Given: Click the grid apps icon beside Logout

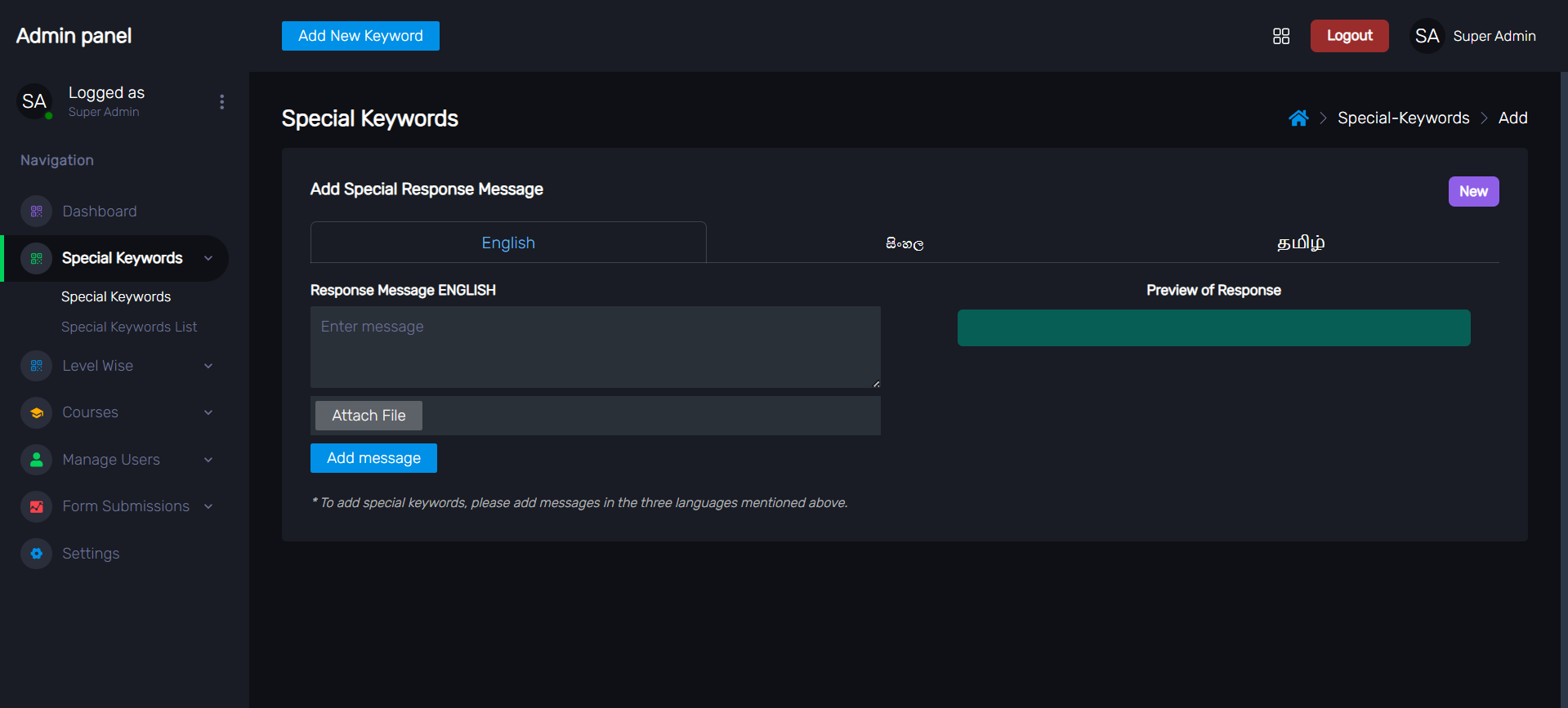Looking at the screenshot, I should coord(1280,36).
